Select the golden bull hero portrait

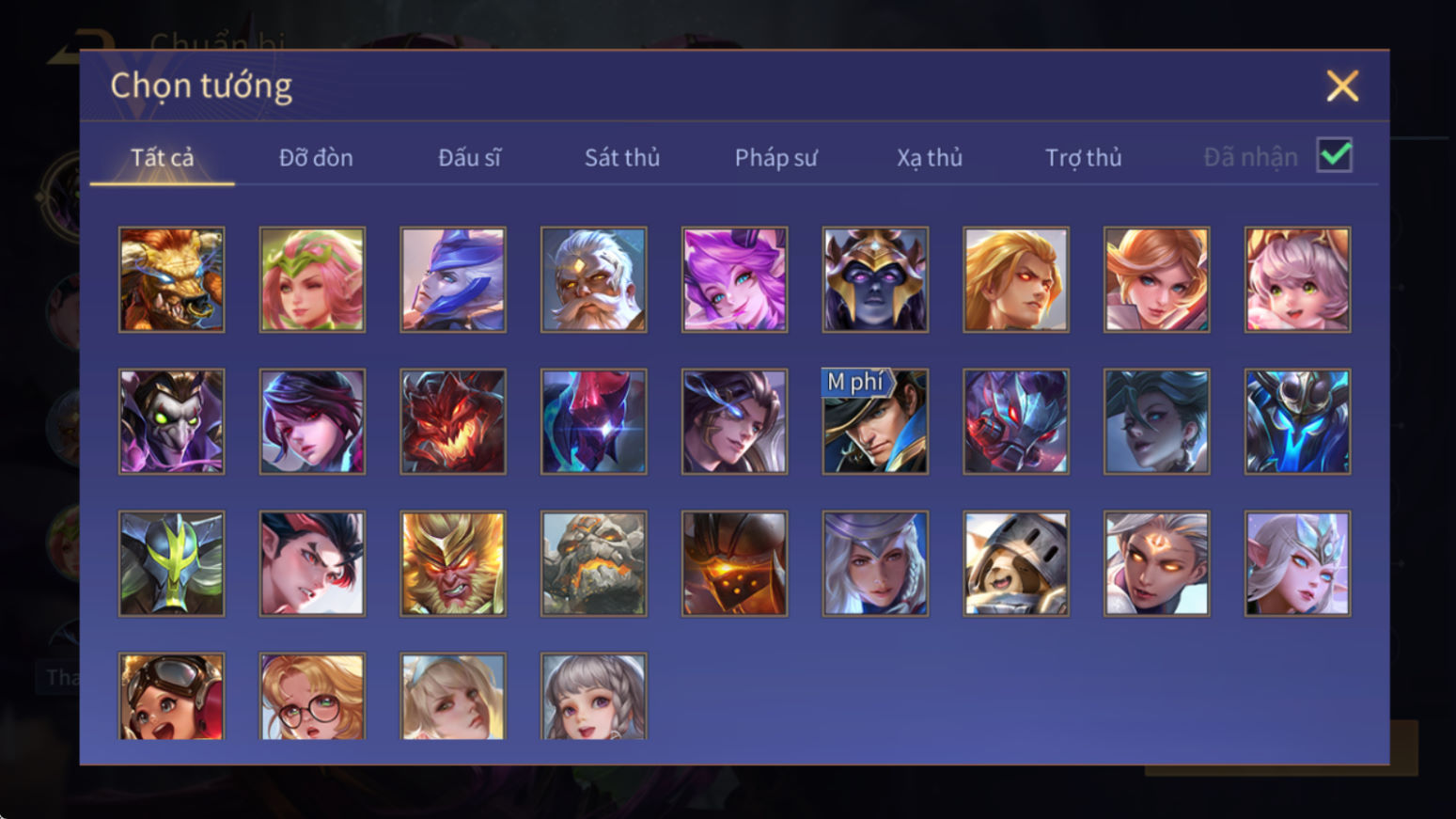171,279
